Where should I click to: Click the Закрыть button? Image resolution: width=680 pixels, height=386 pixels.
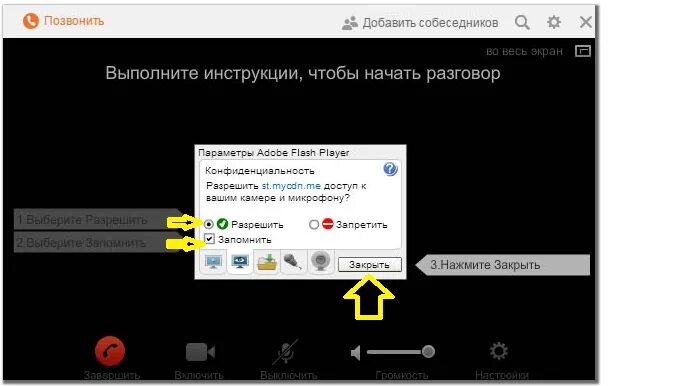coord(369,265)
